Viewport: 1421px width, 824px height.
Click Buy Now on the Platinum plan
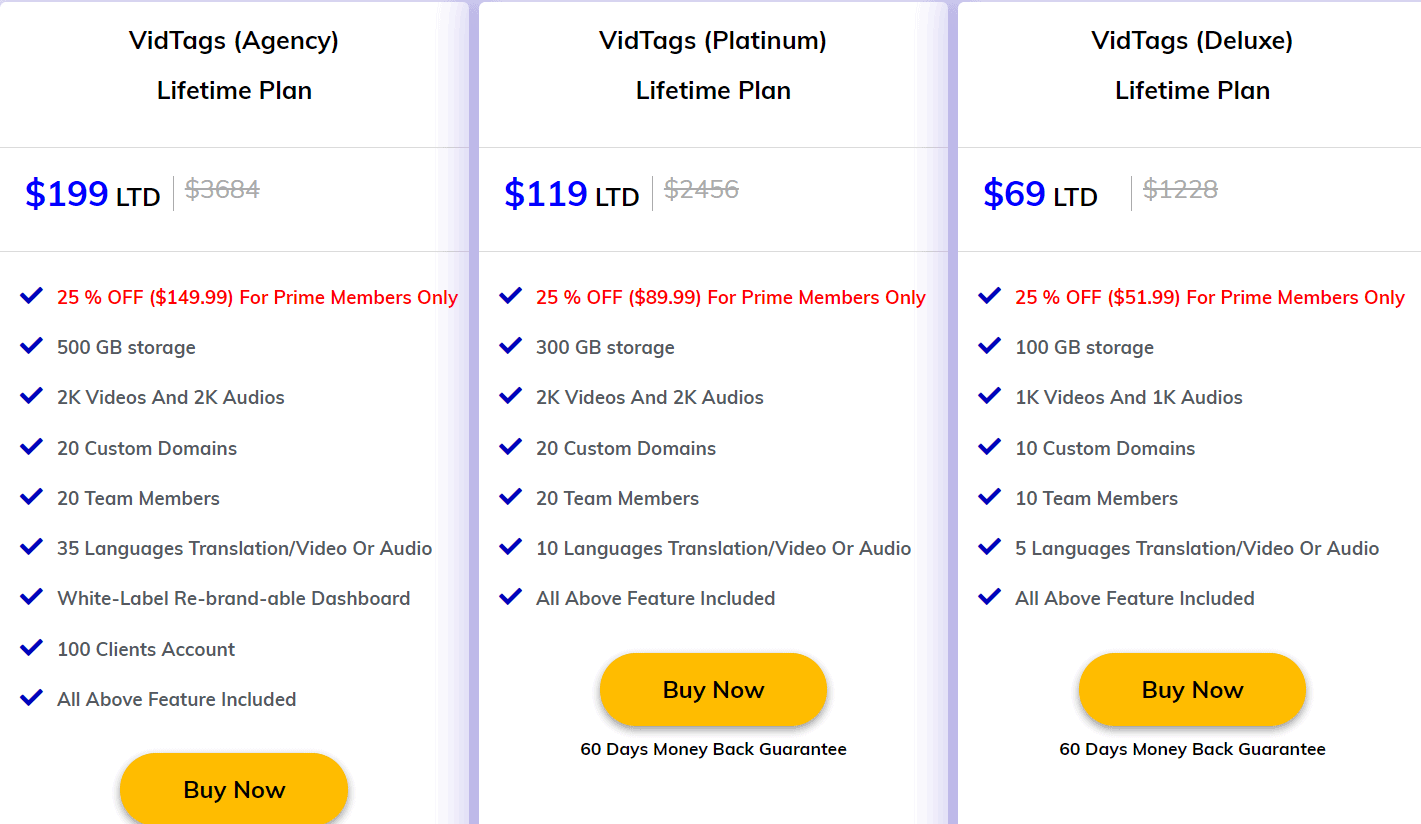[713, 689]
